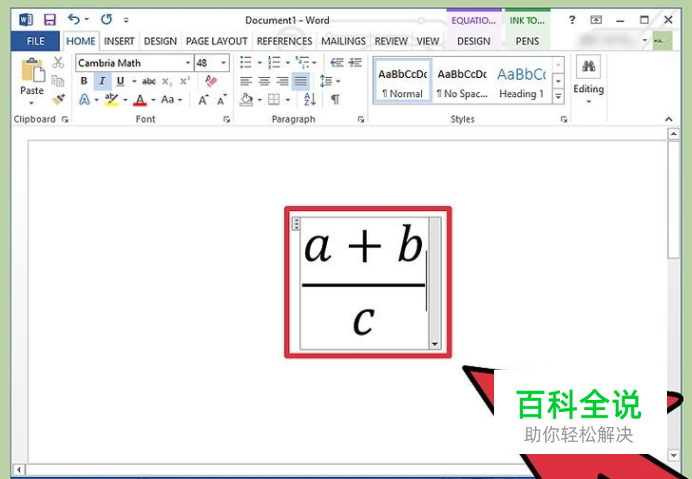Undo the last action

(x=74, y=19)
